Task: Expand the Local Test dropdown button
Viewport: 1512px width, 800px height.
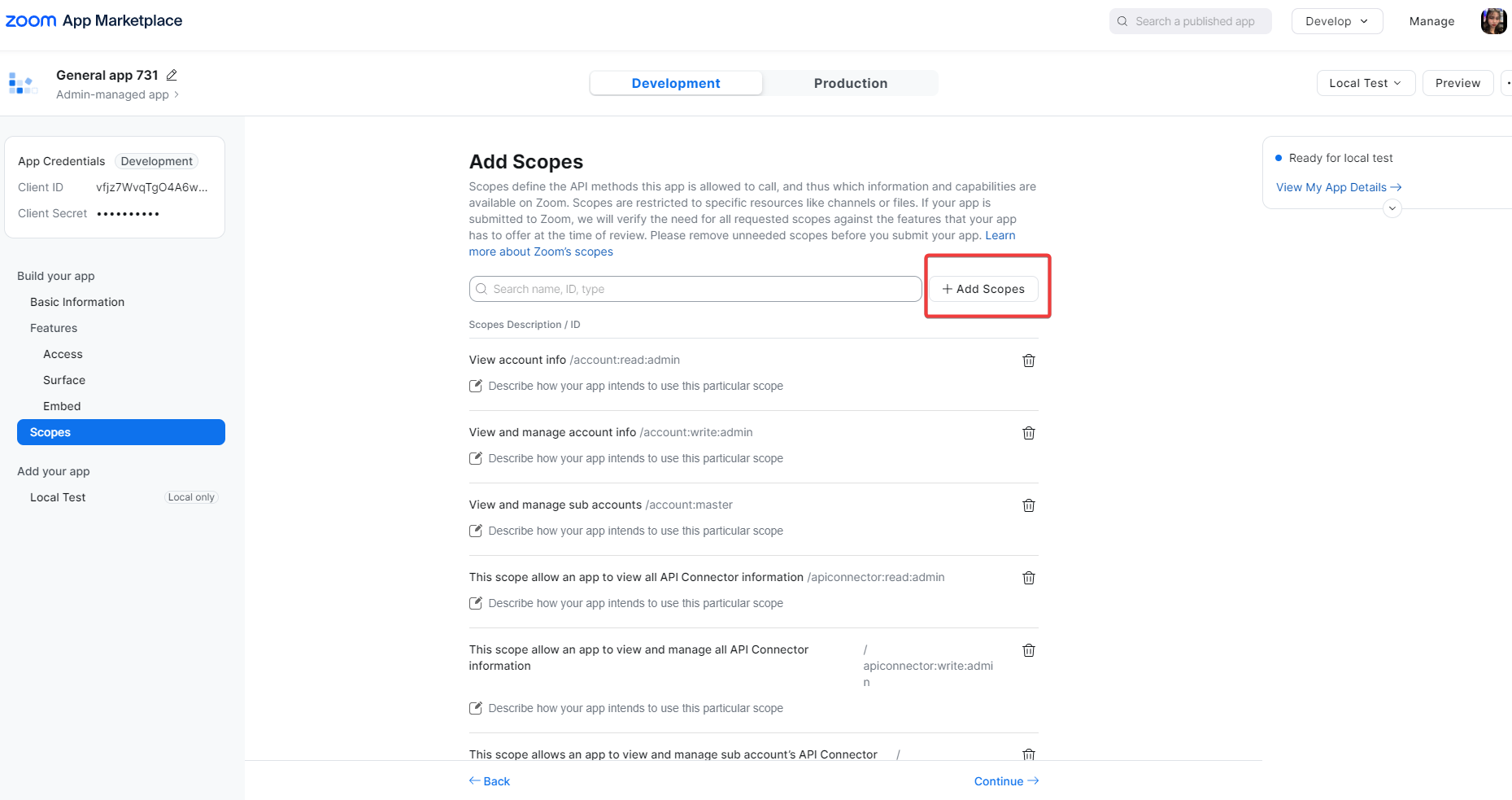Action: click(x=1366, y=83)
